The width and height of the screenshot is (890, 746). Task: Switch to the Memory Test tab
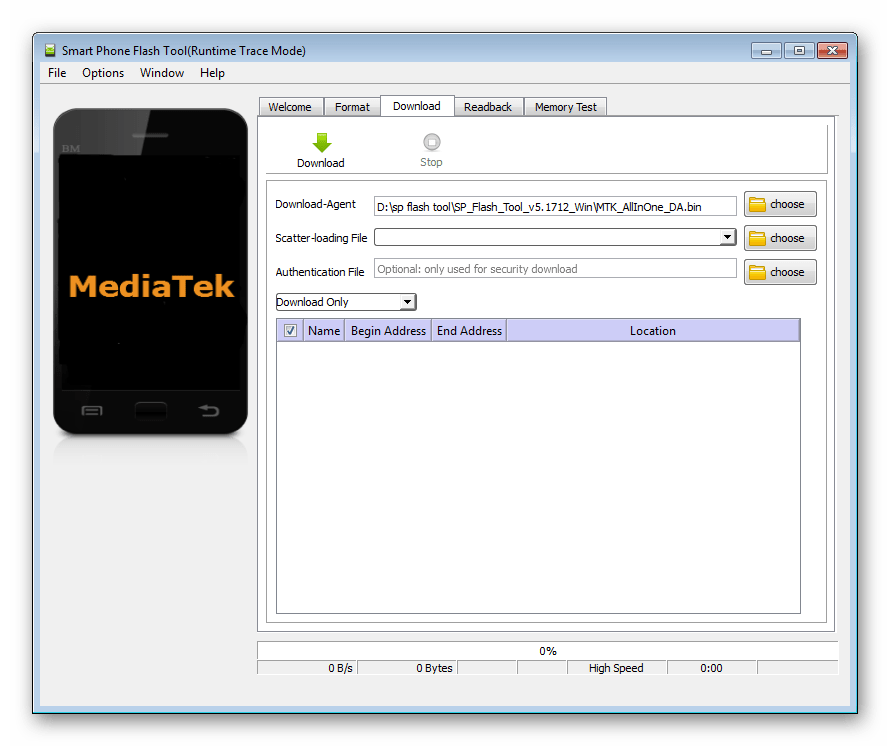565,107
